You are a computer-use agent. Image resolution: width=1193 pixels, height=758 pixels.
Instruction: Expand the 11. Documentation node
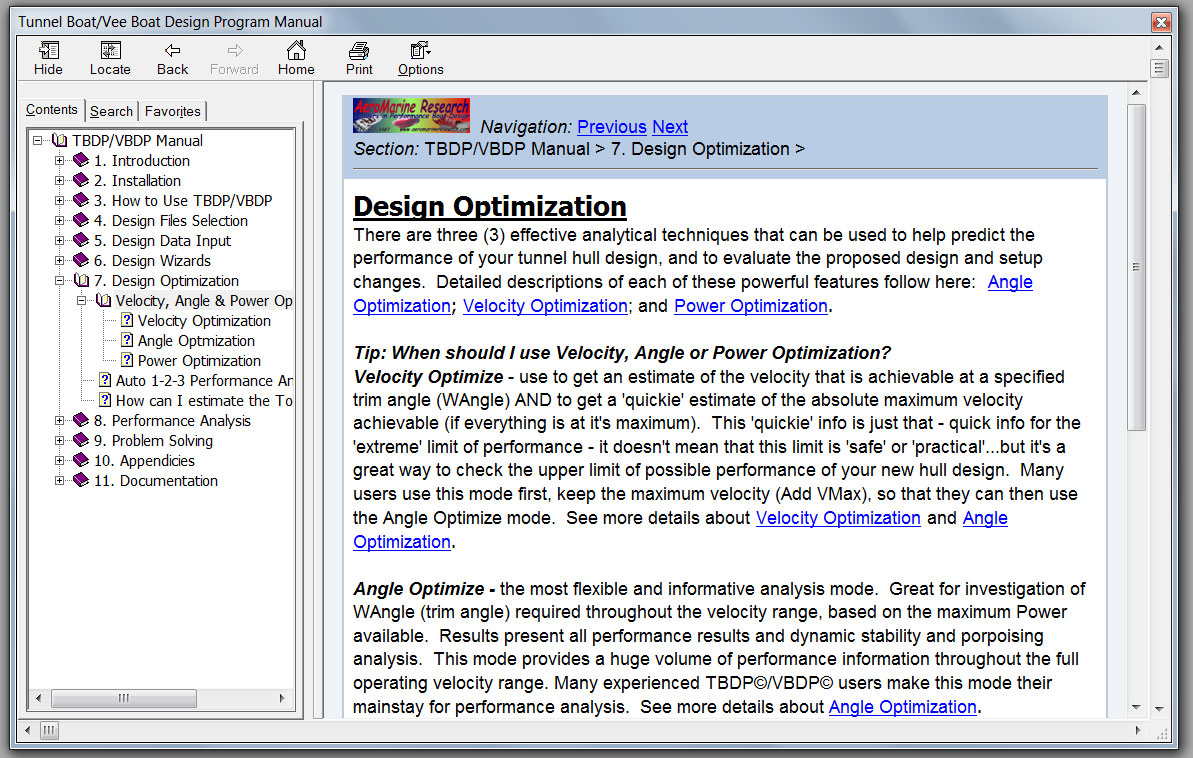point(59,480)
